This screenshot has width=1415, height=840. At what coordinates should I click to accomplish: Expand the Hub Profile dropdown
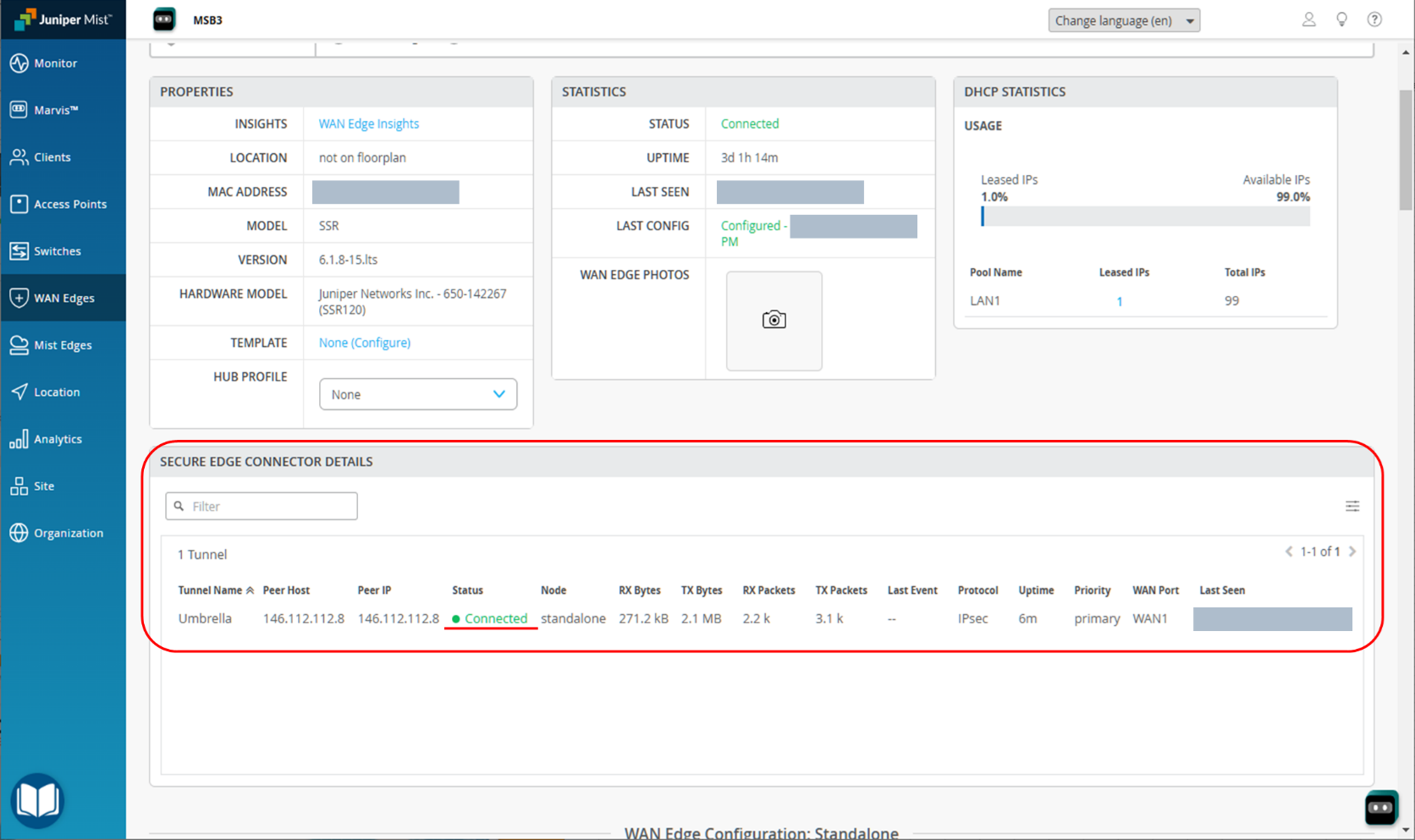click(418, 394)
